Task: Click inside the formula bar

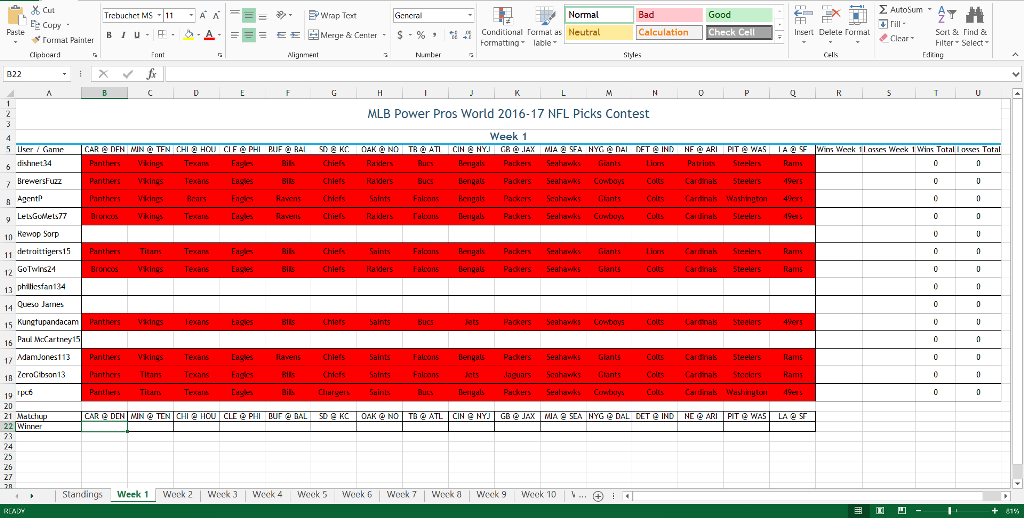Action: (588, 74)
